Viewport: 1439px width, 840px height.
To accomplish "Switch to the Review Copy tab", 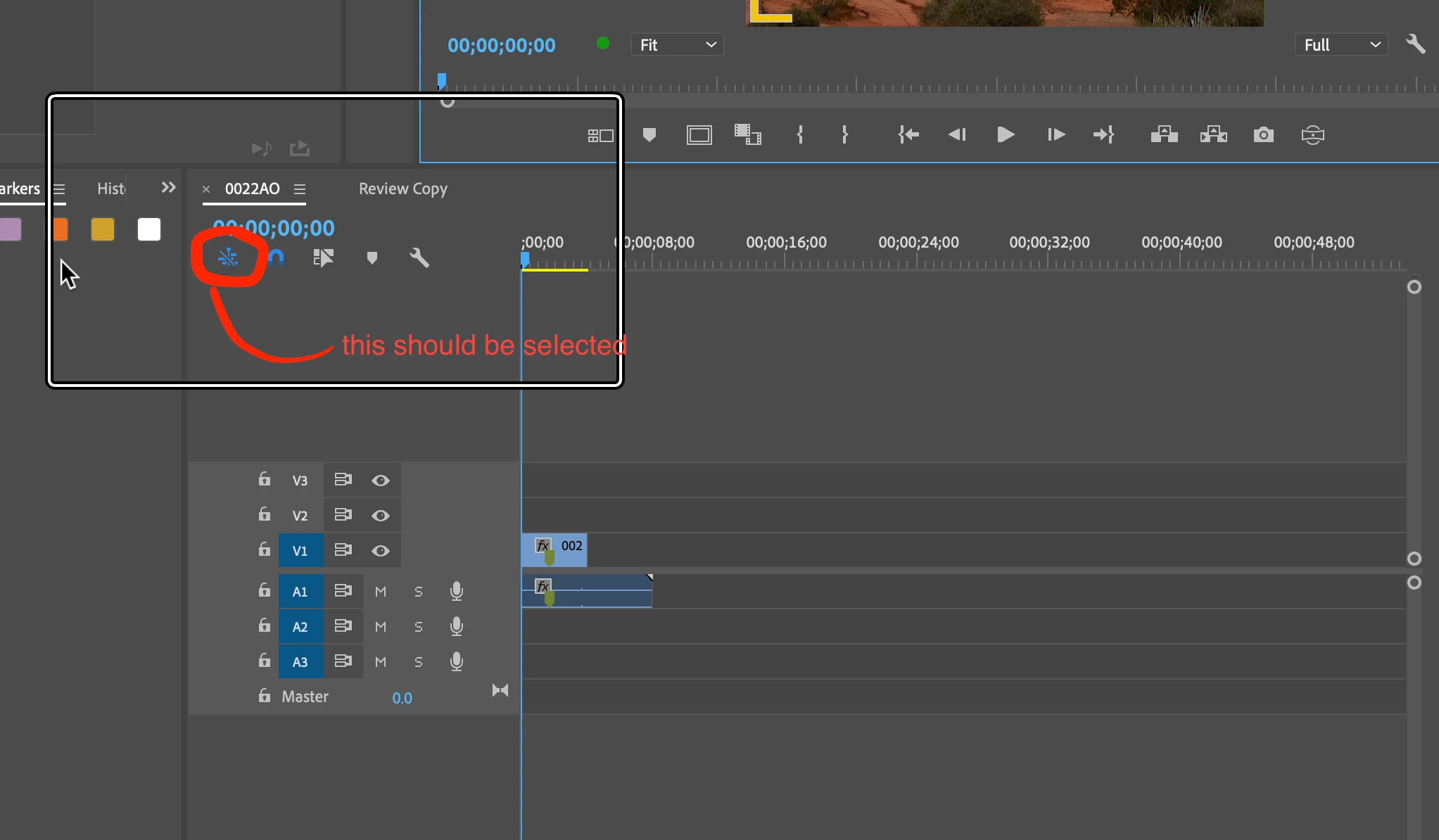I will pos(403,189).
